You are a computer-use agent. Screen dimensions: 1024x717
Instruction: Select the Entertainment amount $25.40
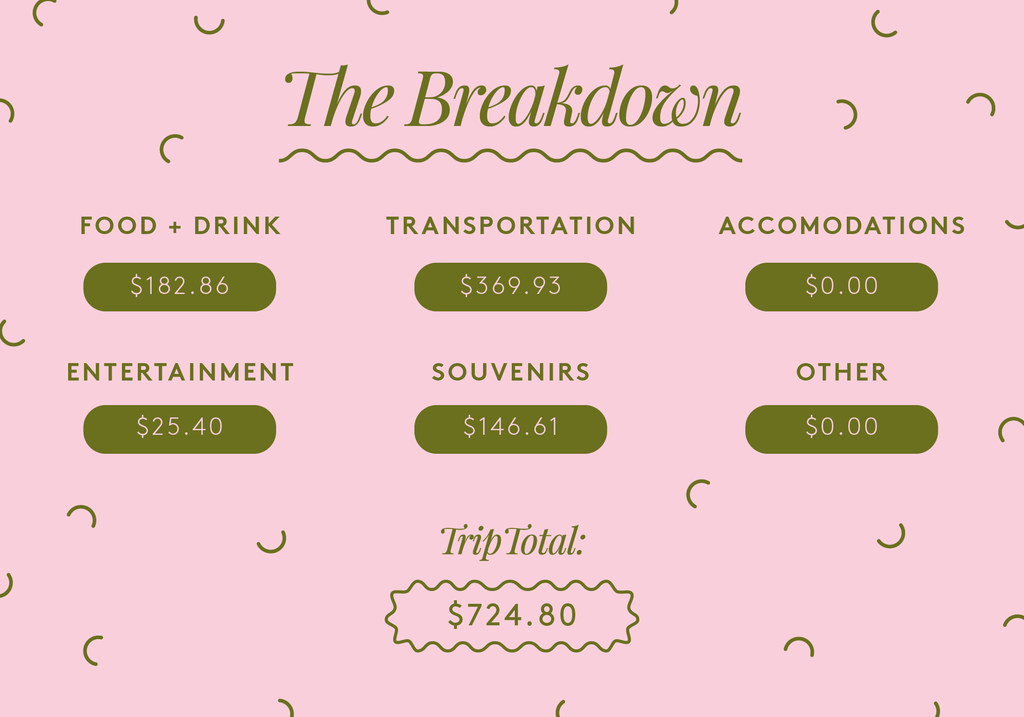pos(180,429)
